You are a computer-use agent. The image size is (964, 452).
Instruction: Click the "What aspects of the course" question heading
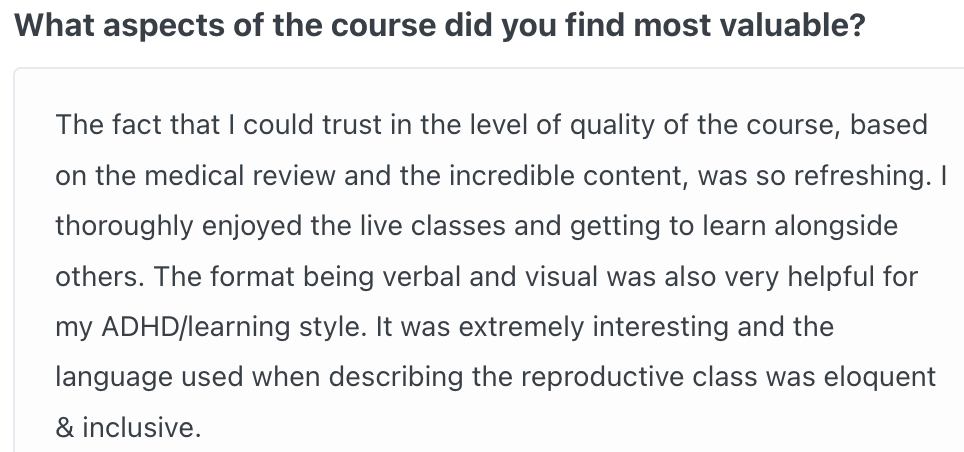pos(439,26)
